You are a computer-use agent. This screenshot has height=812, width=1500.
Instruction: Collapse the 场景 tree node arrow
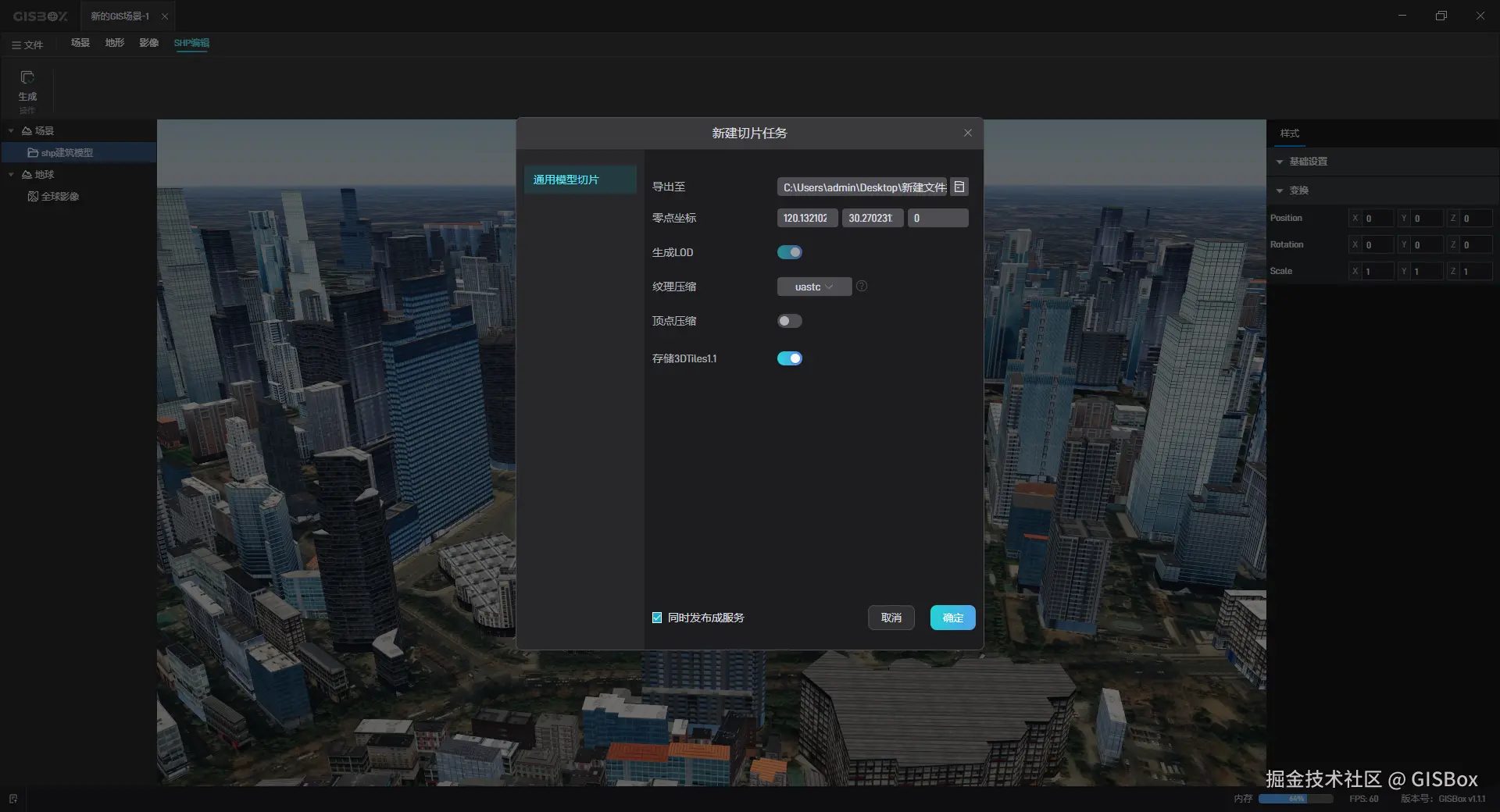11,130
